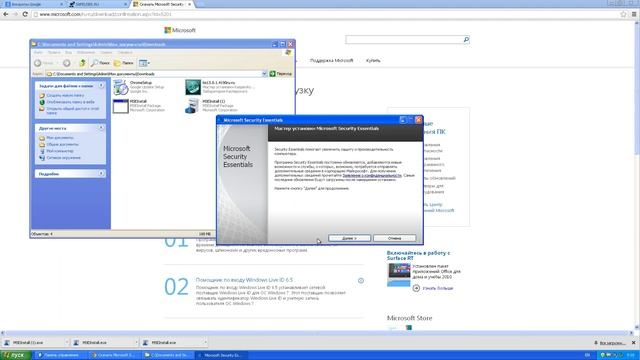Click the share this folder link

(x=73, y=111)
